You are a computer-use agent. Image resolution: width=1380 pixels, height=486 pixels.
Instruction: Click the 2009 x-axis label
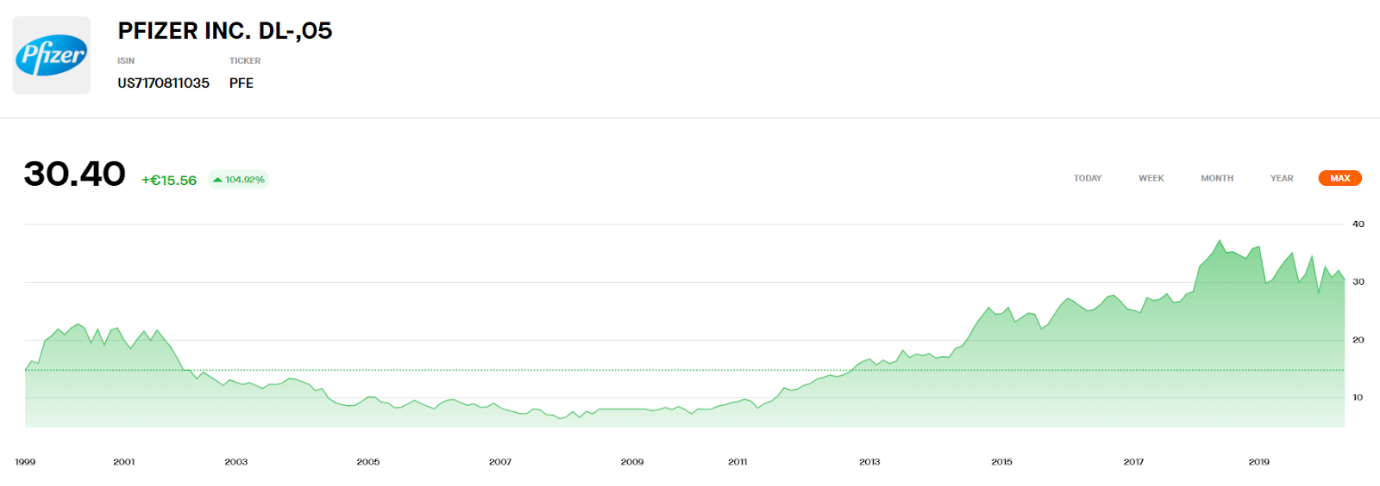click(632, 462)
